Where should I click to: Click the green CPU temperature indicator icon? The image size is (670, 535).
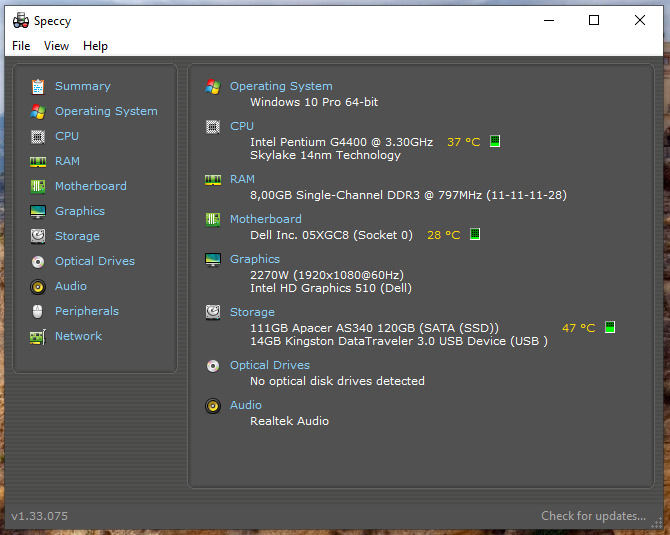(x=495, y=141)
